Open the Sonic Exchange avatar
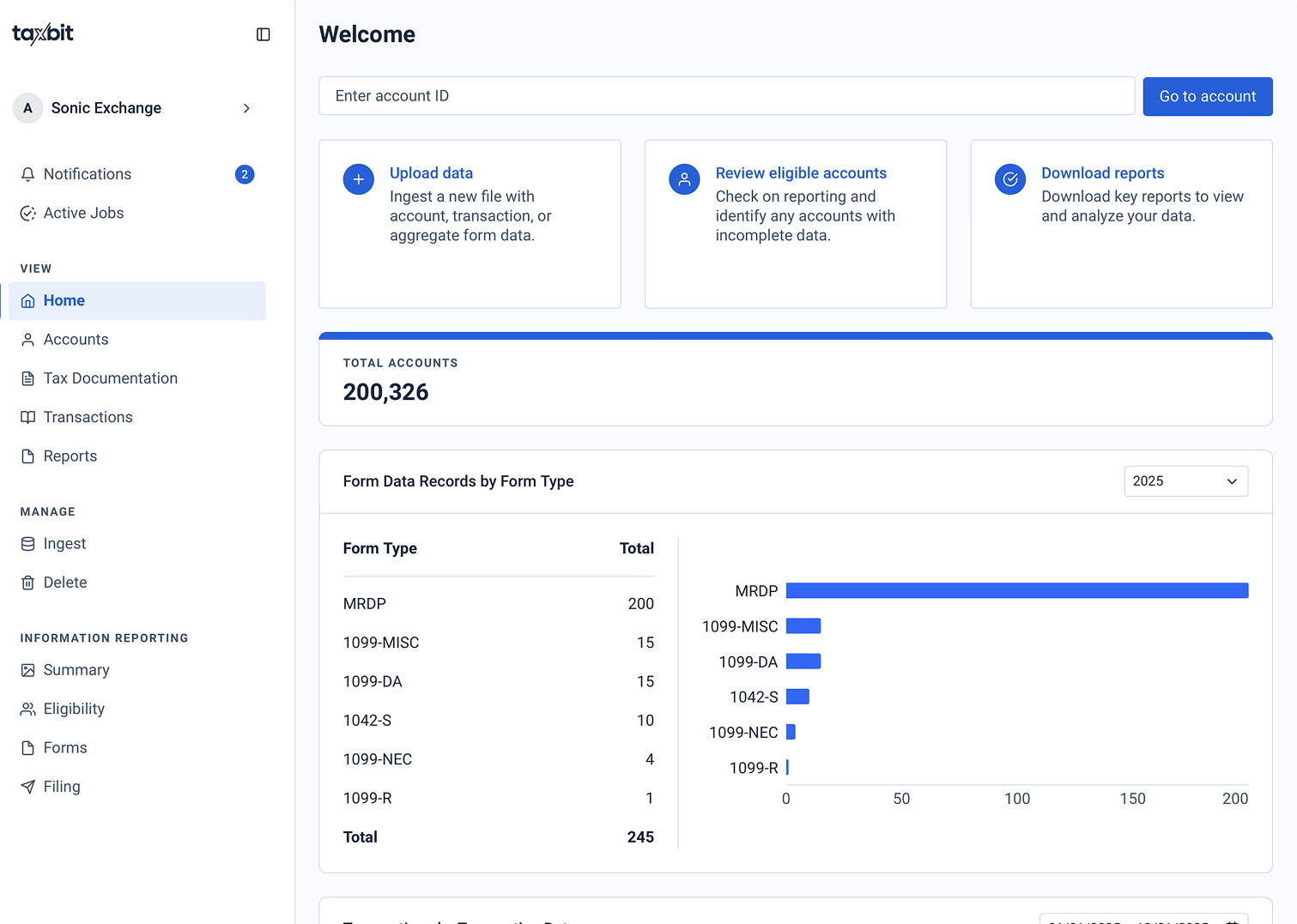Screen dimensions: 1297x924 27,108
